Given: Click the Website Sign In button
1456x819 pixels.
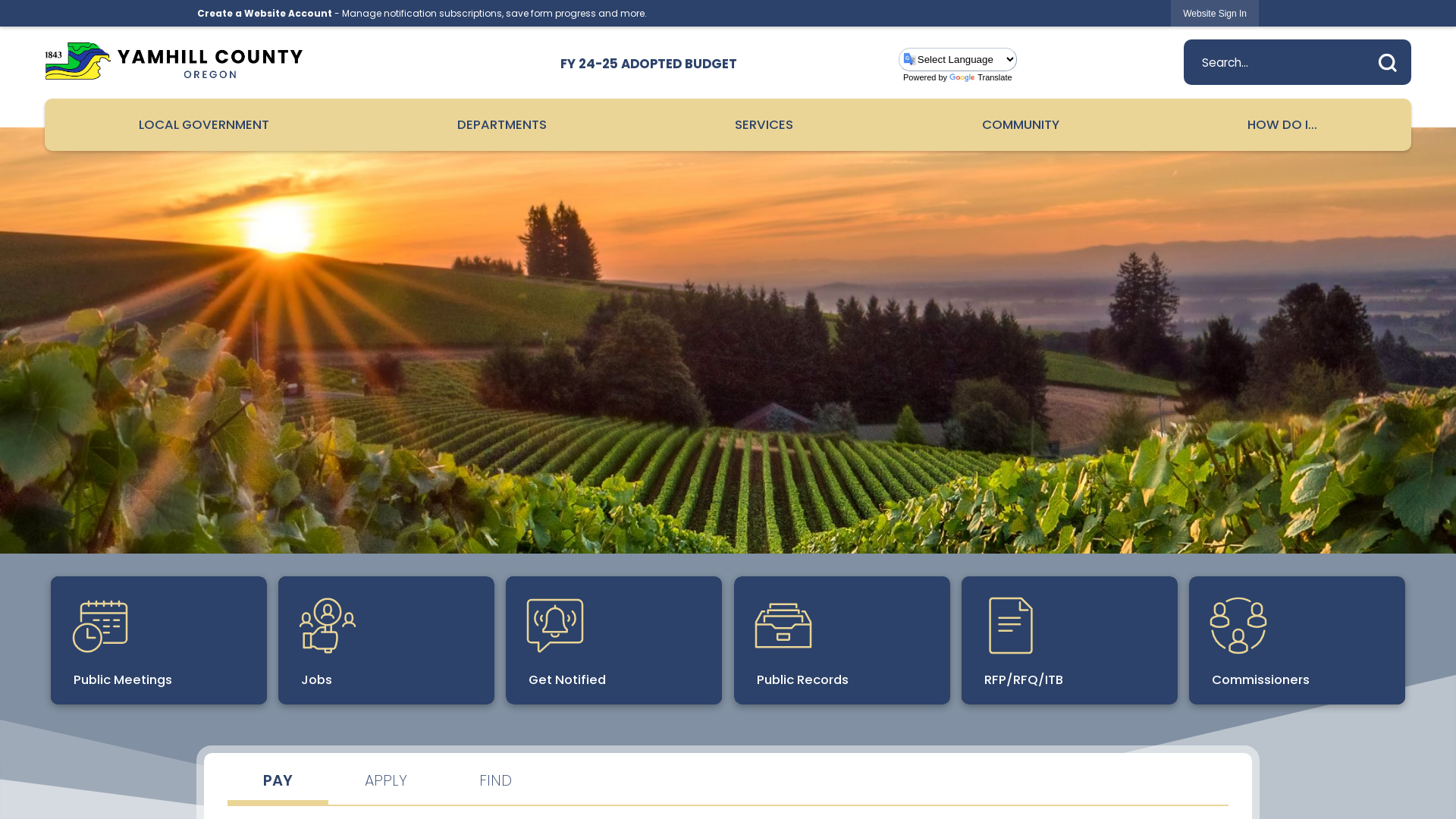Looking at the screenshot, I should click(1214, 13).
